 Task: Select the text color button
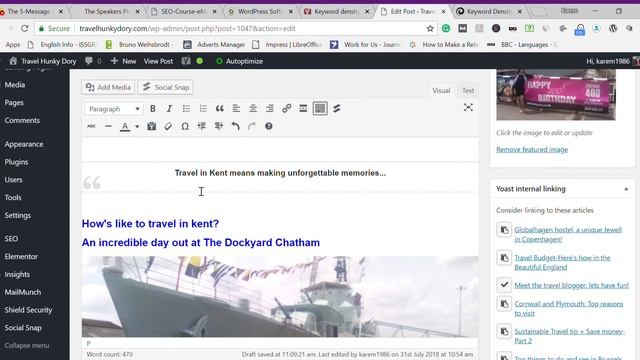(125, 127)
